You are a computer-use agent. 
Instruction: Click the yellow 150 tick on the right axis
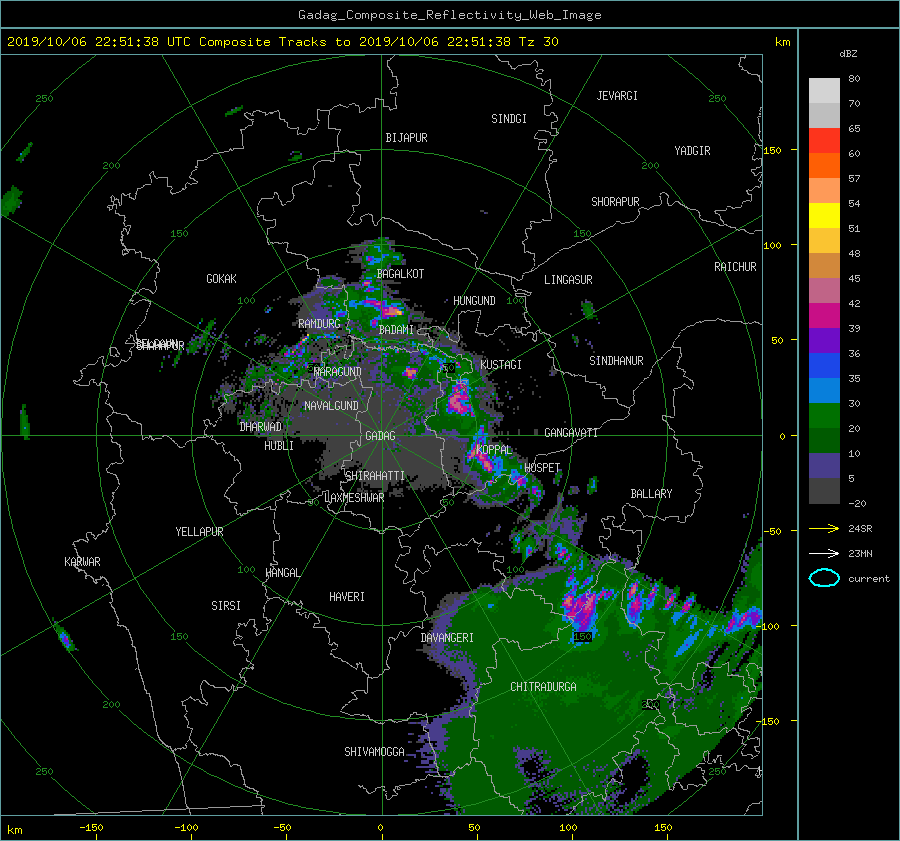[773, 150]
